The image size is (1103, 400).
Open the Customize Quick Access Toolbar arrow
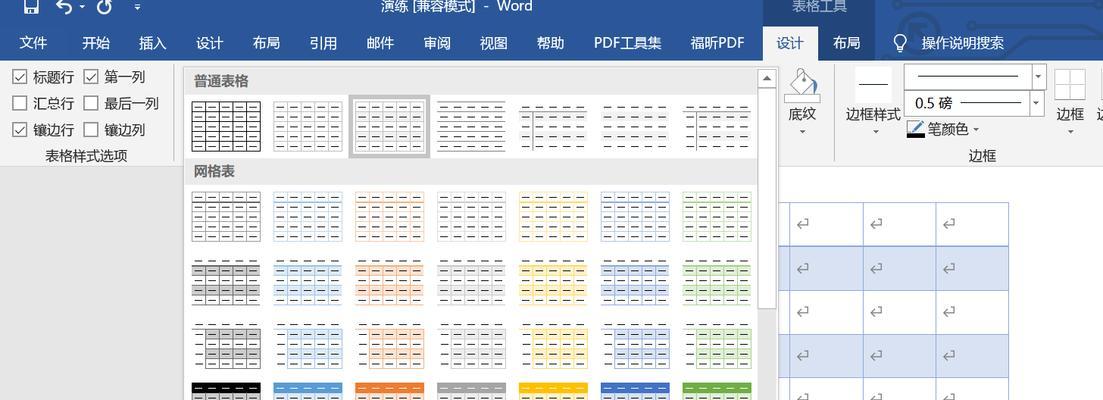coord(137,8)
